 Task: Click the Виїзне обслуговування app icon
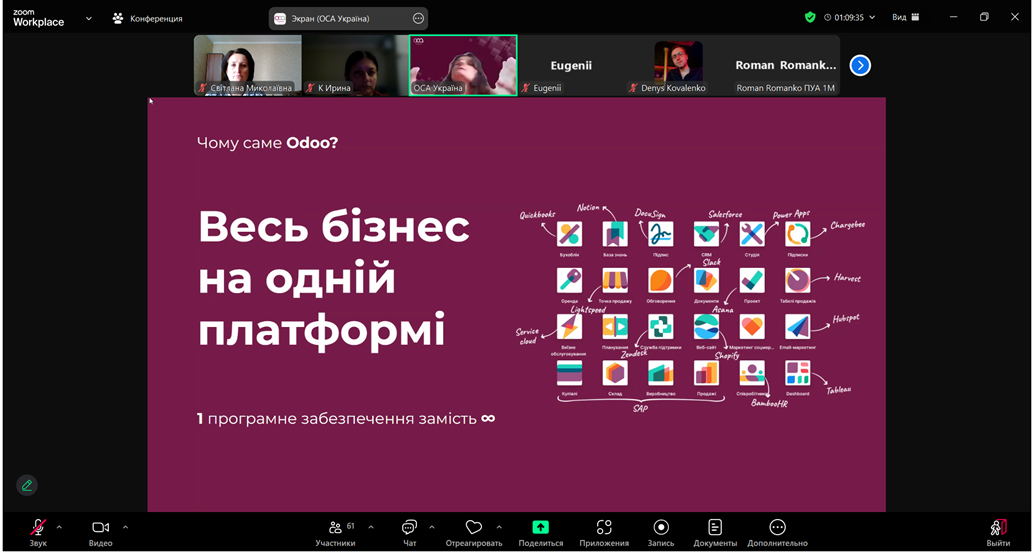tap(569, 326)
